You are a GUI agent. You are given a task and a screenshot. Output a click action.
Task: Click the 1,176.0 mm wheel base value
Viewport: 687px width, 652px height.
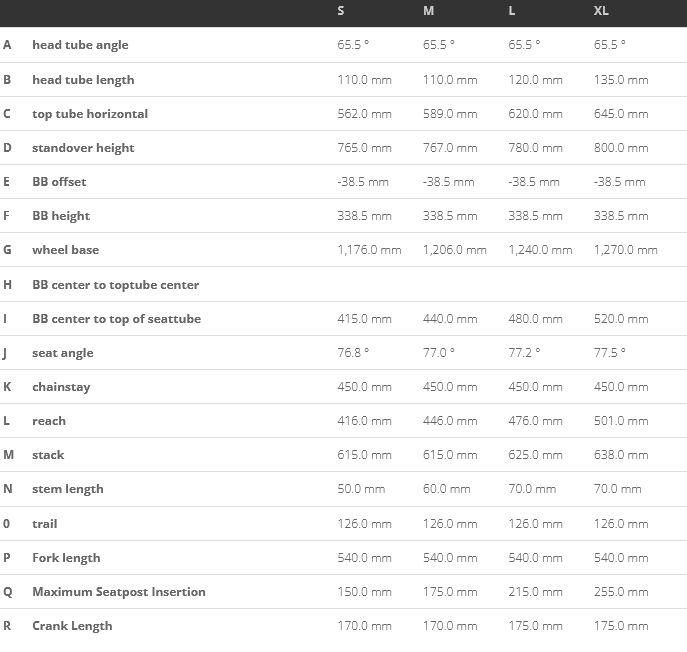369,250
